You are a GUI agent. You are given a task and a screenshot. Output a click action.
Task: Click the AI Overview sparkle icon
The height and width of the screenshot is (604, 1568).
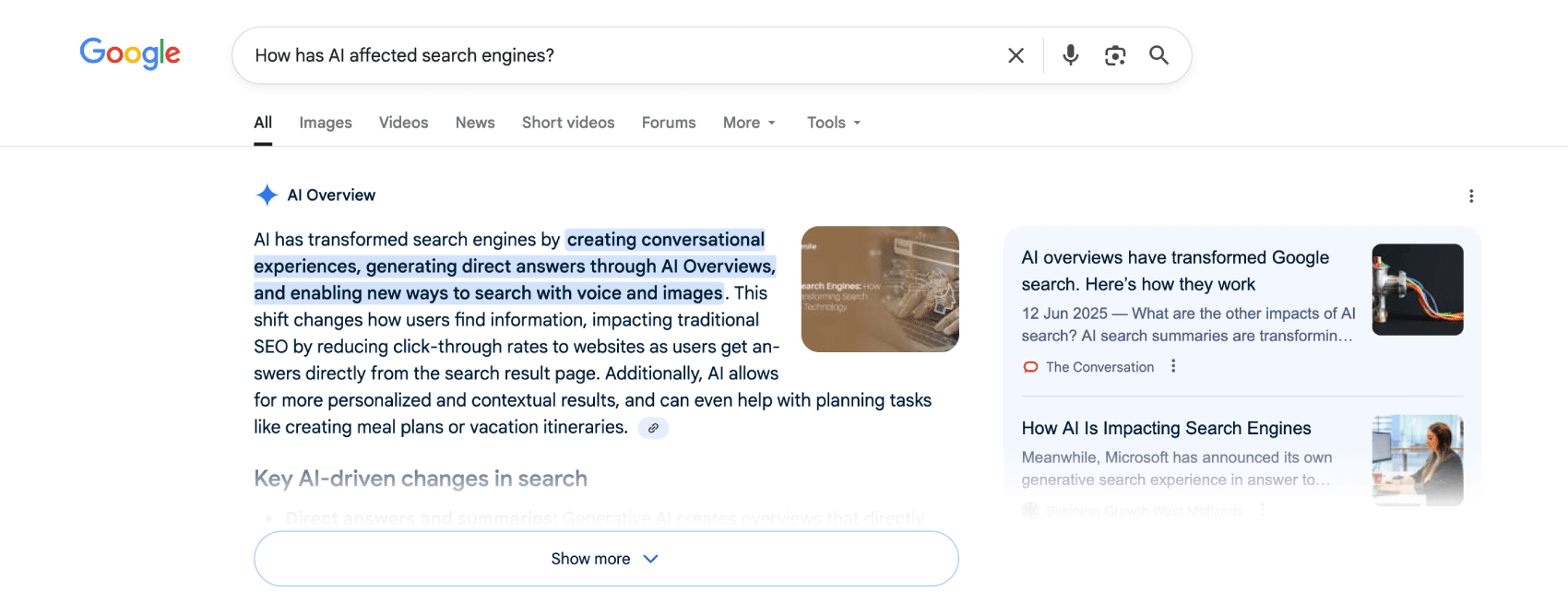tap(267, 195)
